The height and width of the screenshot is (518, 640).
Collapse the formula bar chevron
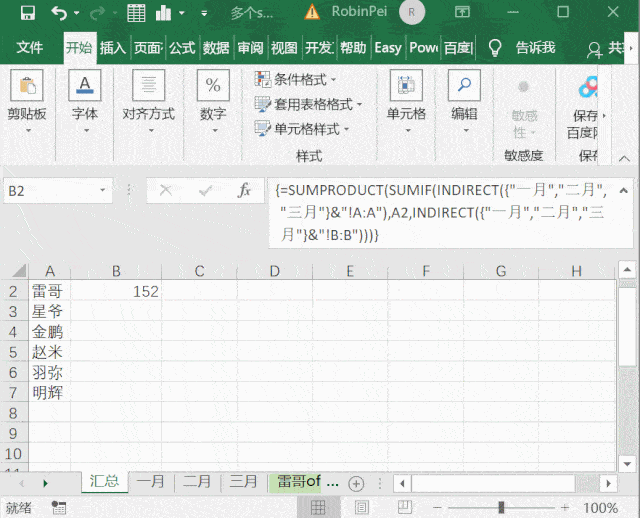click(623, 190)
